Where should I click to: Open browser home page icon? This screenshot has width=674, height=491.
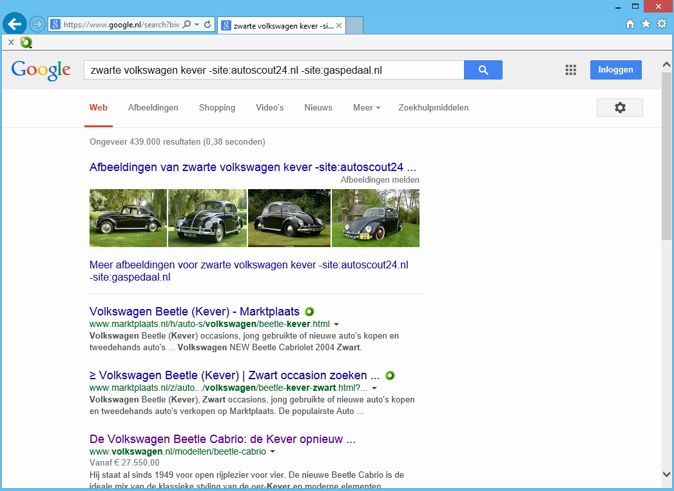(x=630, y=24)
